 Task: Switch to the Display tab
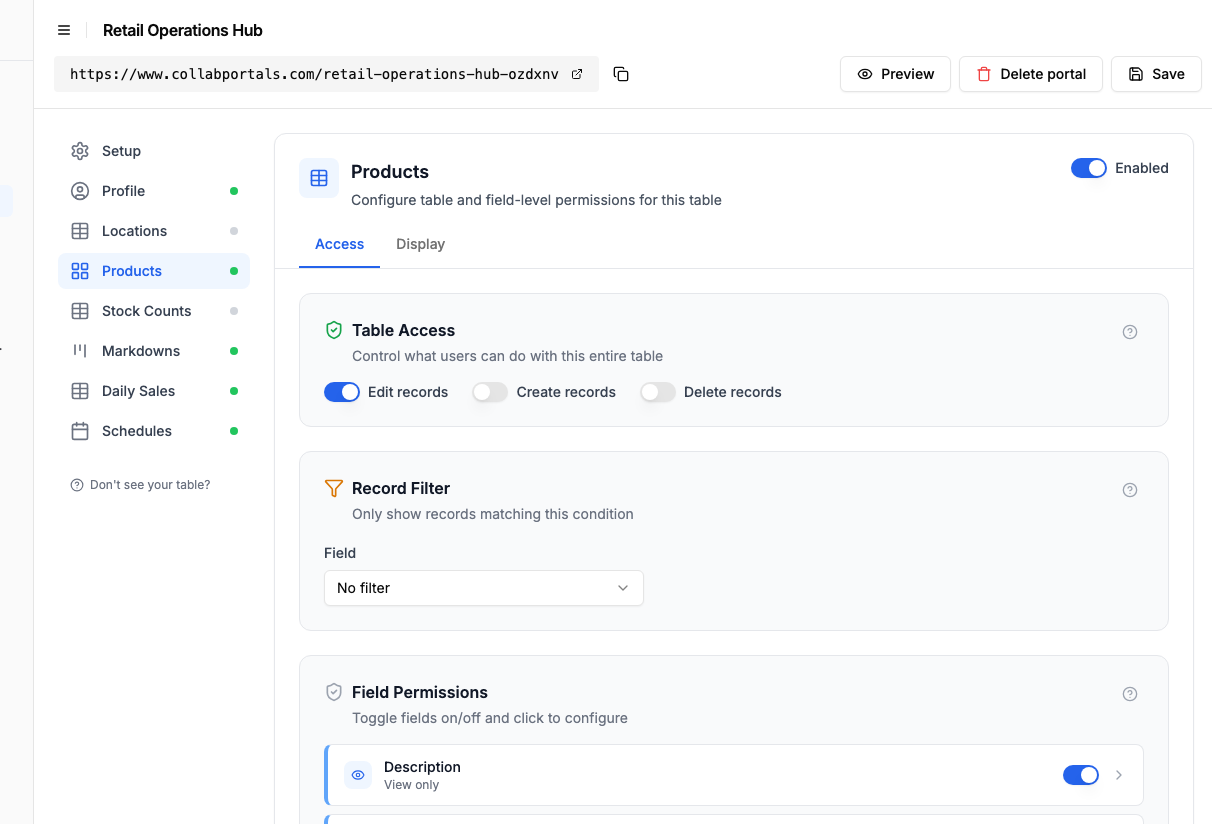click(420, 244)
